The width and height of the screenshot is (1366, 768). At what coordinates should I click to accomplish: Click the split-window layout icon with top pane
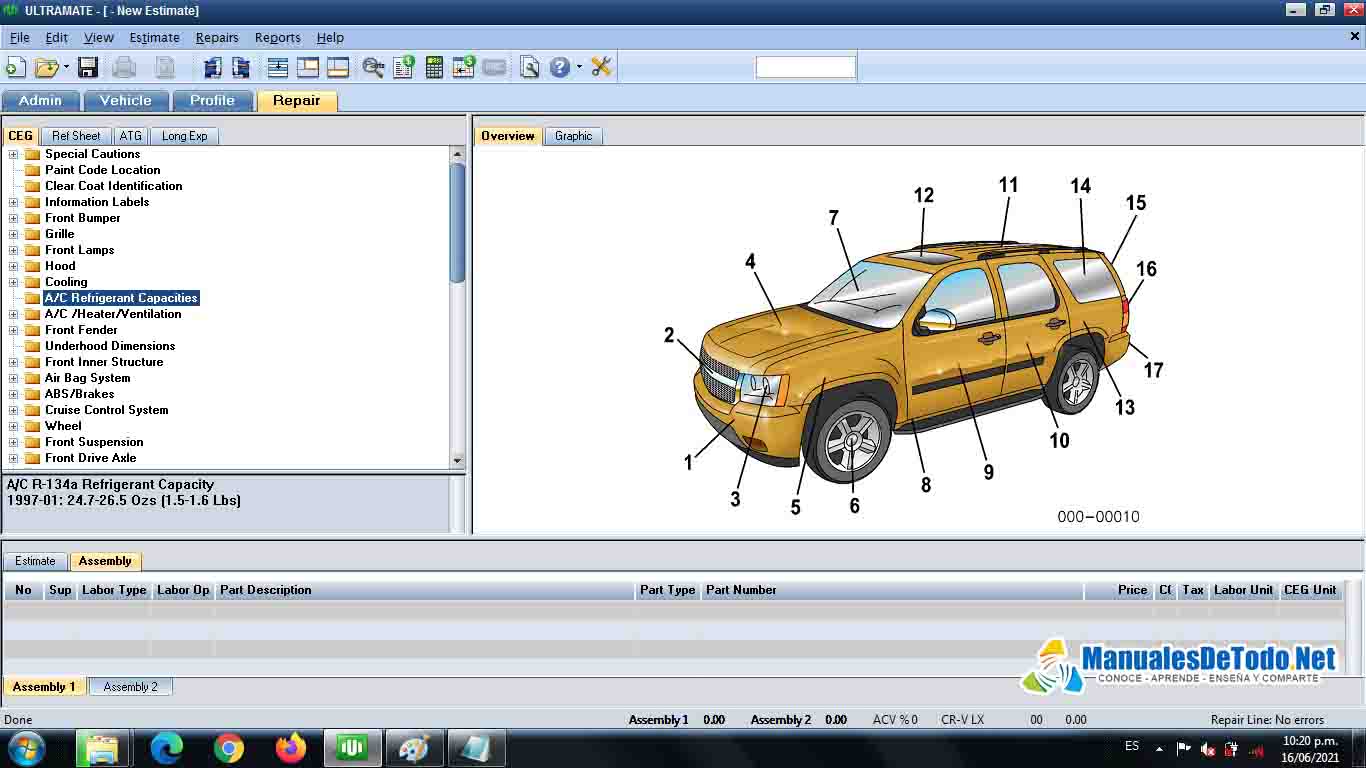(x=308, y=67)
